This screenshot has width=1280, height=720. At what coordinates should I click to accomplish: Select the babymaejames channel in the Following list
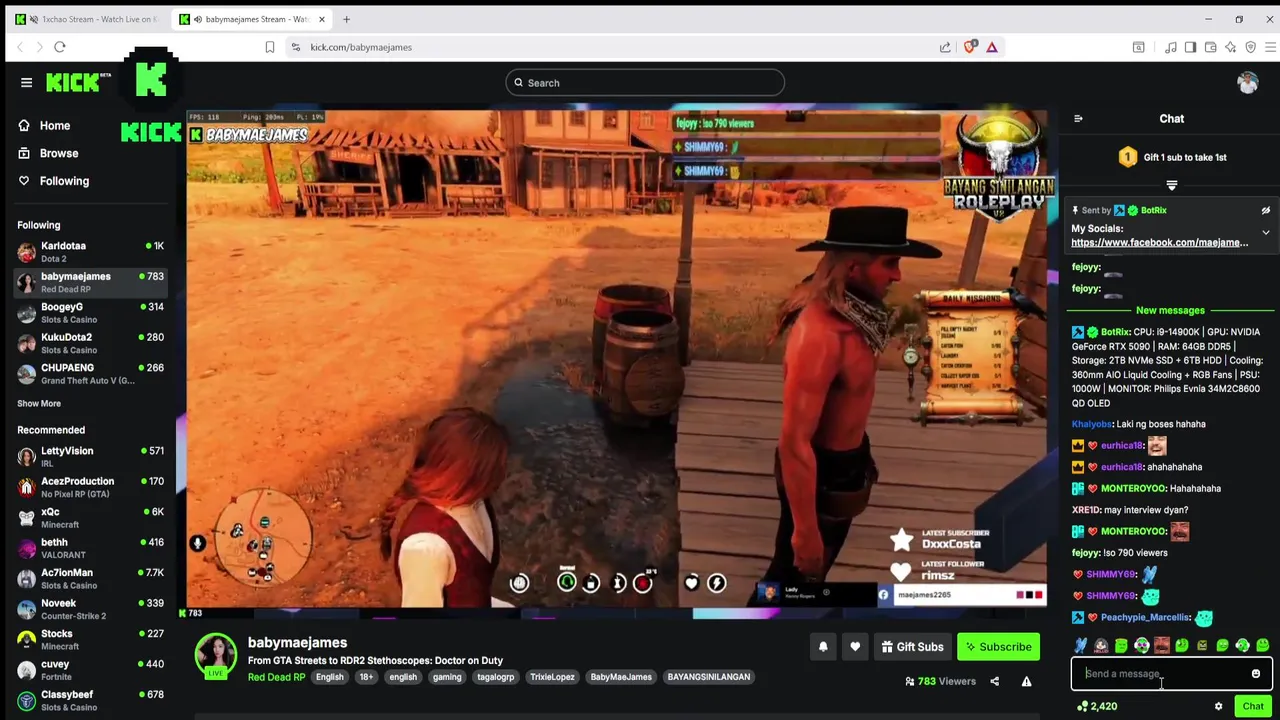90,282
